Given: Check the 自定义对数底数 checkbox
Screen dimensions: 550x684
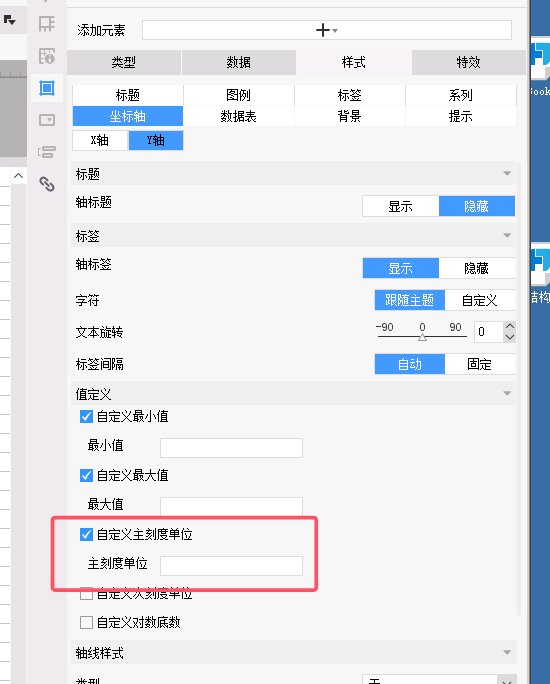Looking at the screenshot, I should click(86, 622).
